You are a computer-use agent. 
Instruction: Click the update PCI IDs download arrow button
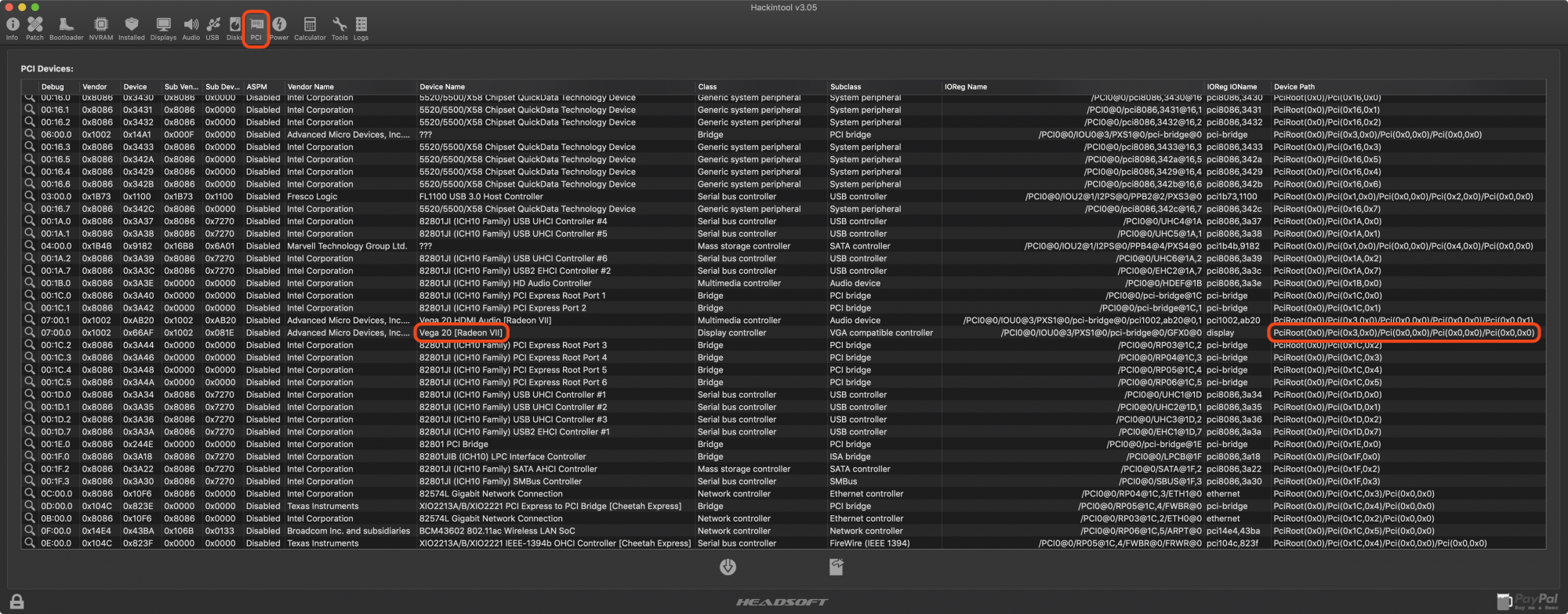point(728,567)
